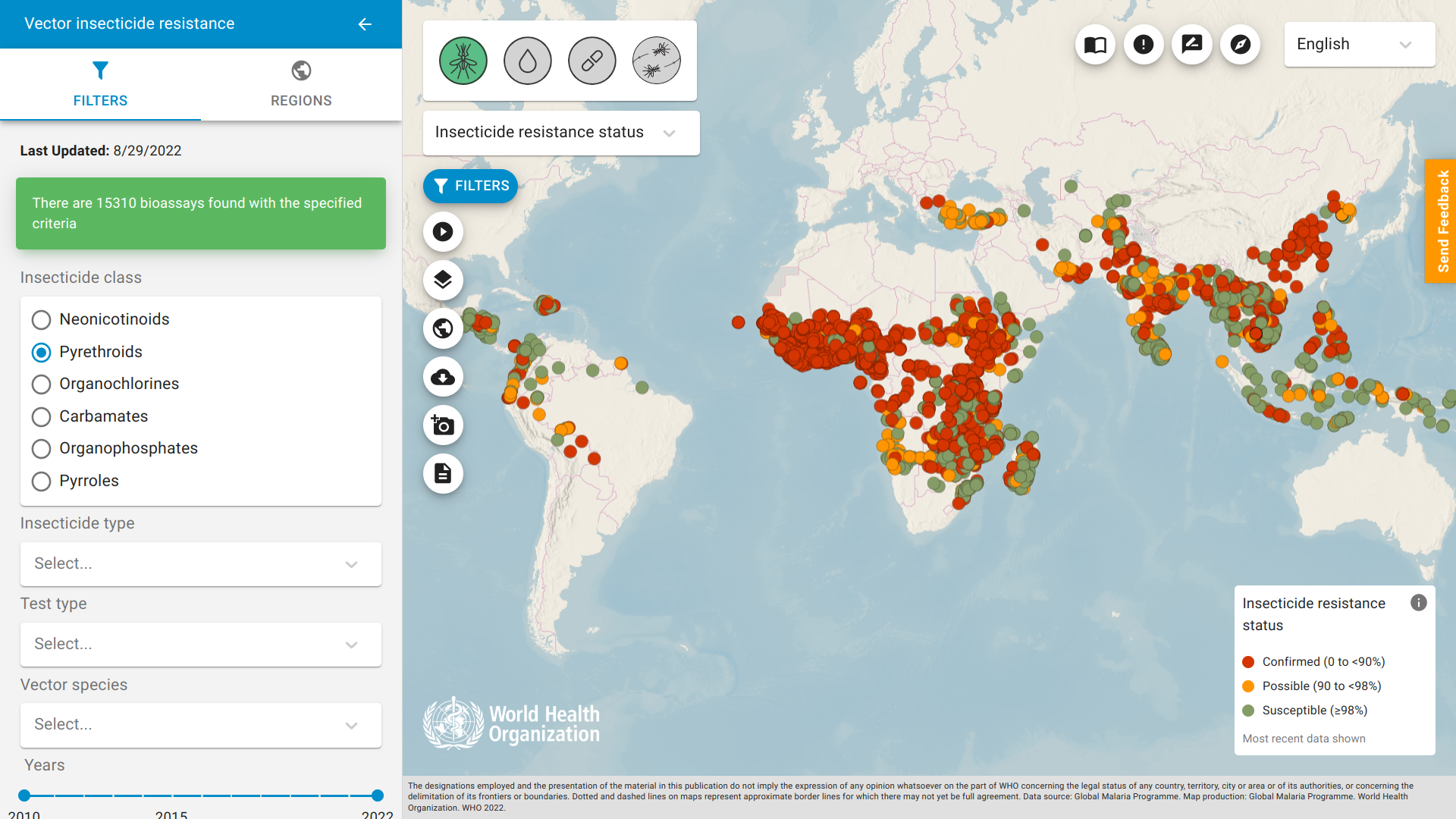Viewport: 1456px width, 819px height.
Task: Click the blue FILTERS button on map
Action: click(x=470, y=187)
